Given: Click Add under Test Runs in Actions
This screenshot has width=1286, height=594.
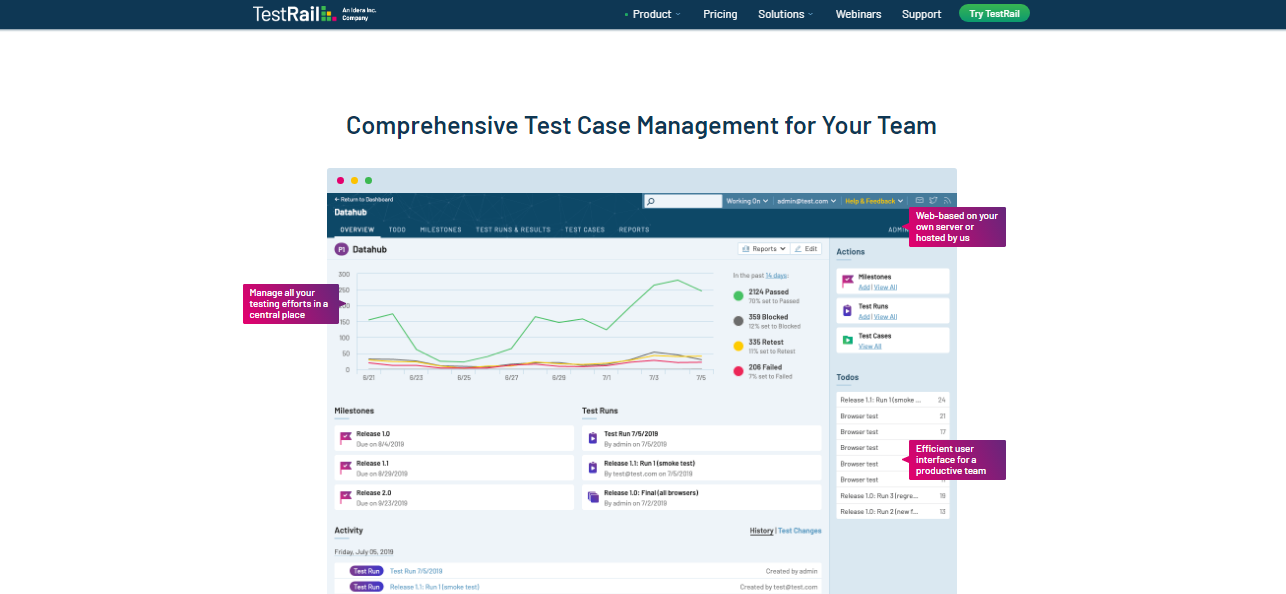Looking at the screenshot, I should (863, 316).
